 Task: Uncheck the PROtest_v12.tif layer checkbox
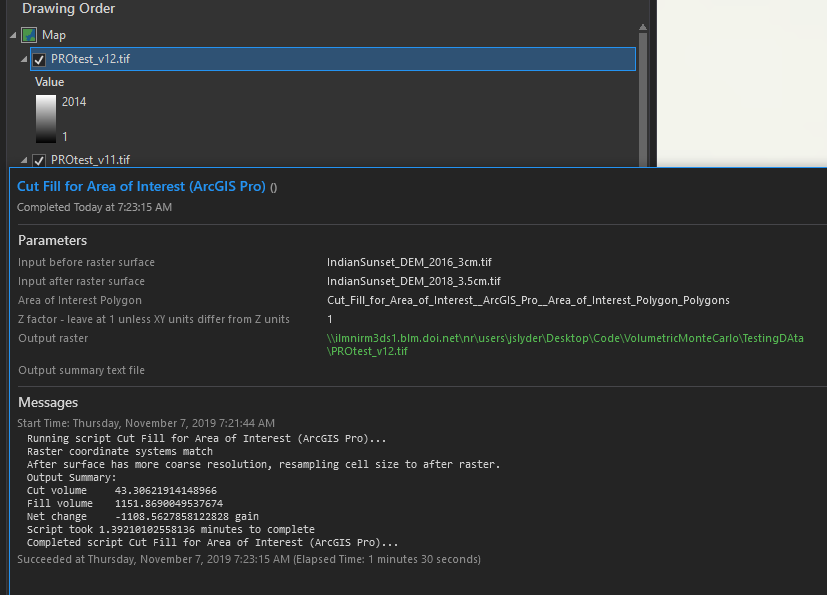coord(39,60)
